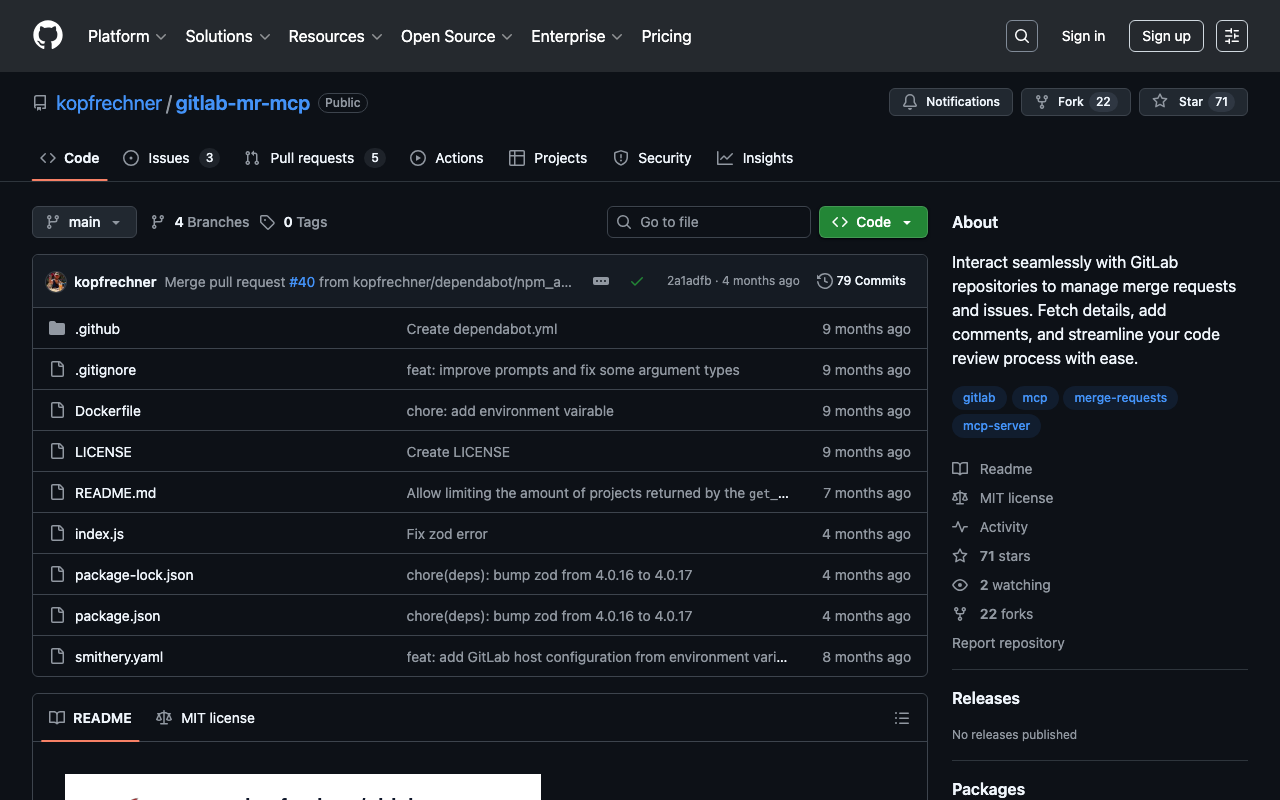Open the .github folder
1280x800 pixels.
97,329
